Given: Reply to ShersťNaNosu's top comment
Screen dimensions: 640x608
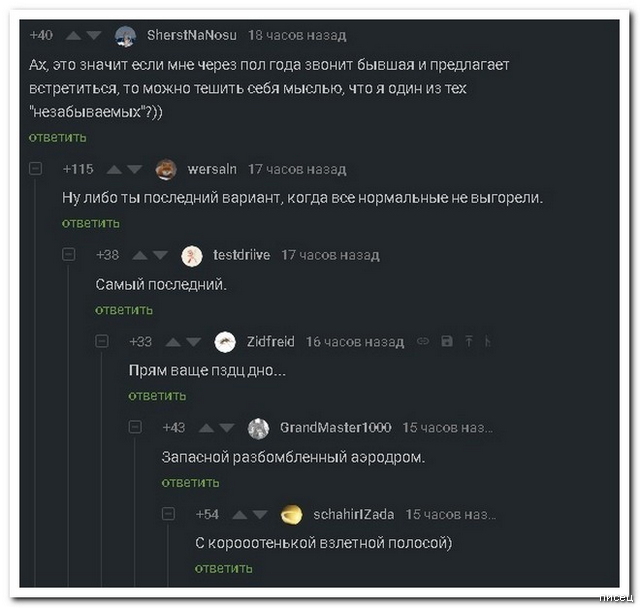Looking at the screenshot, I should coord(57,137).
